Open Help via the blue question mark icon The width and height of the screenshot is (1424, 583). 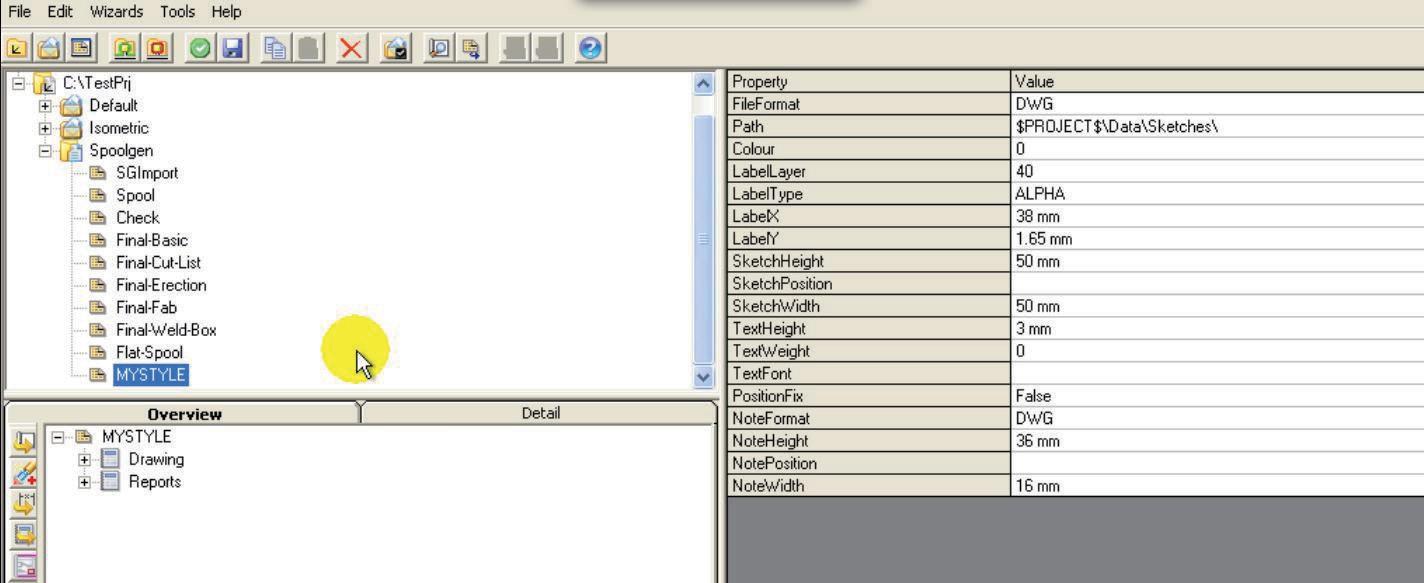(x=591, y=48)
